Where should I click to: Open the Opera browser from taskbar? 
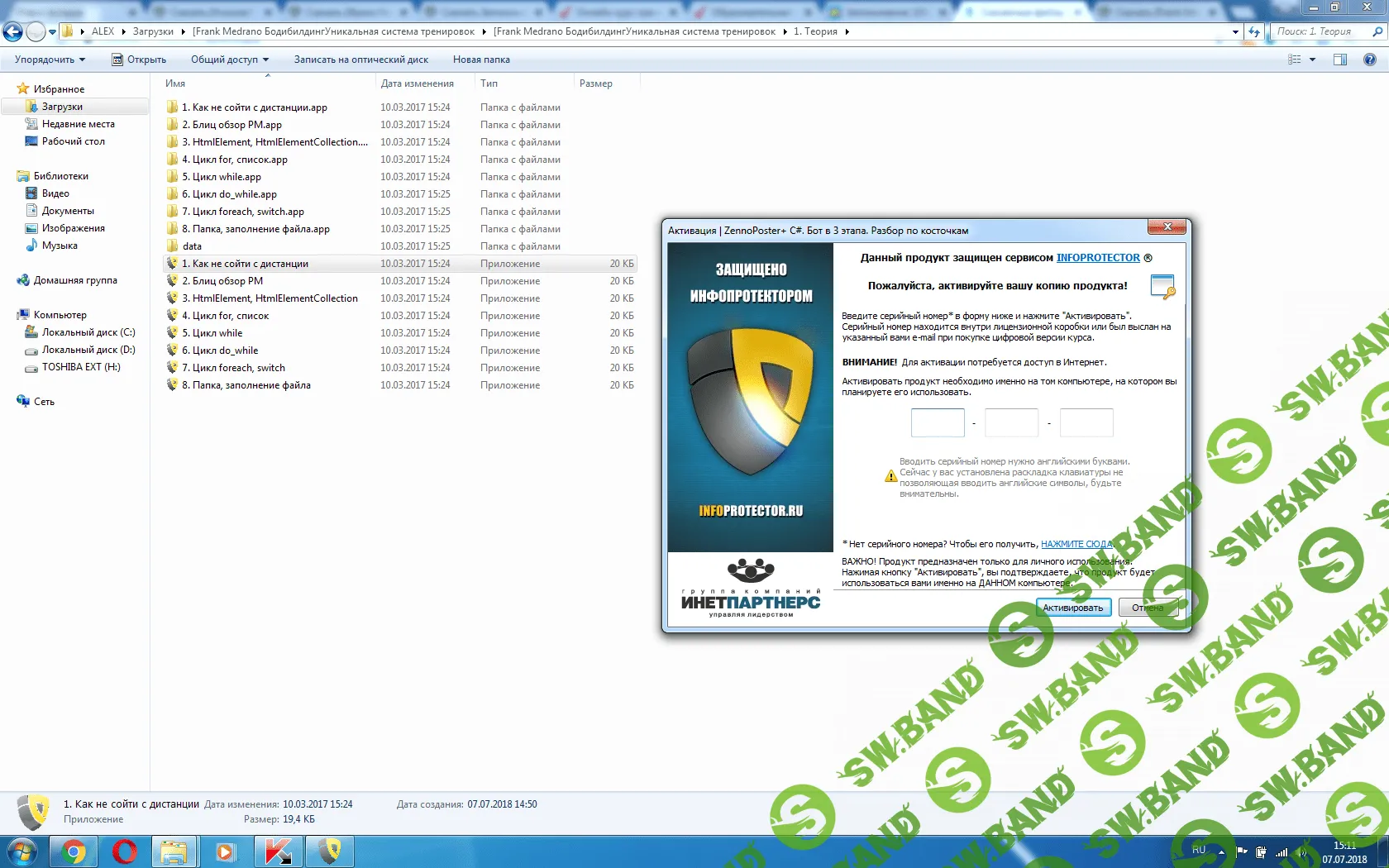[x=125, y=851]
